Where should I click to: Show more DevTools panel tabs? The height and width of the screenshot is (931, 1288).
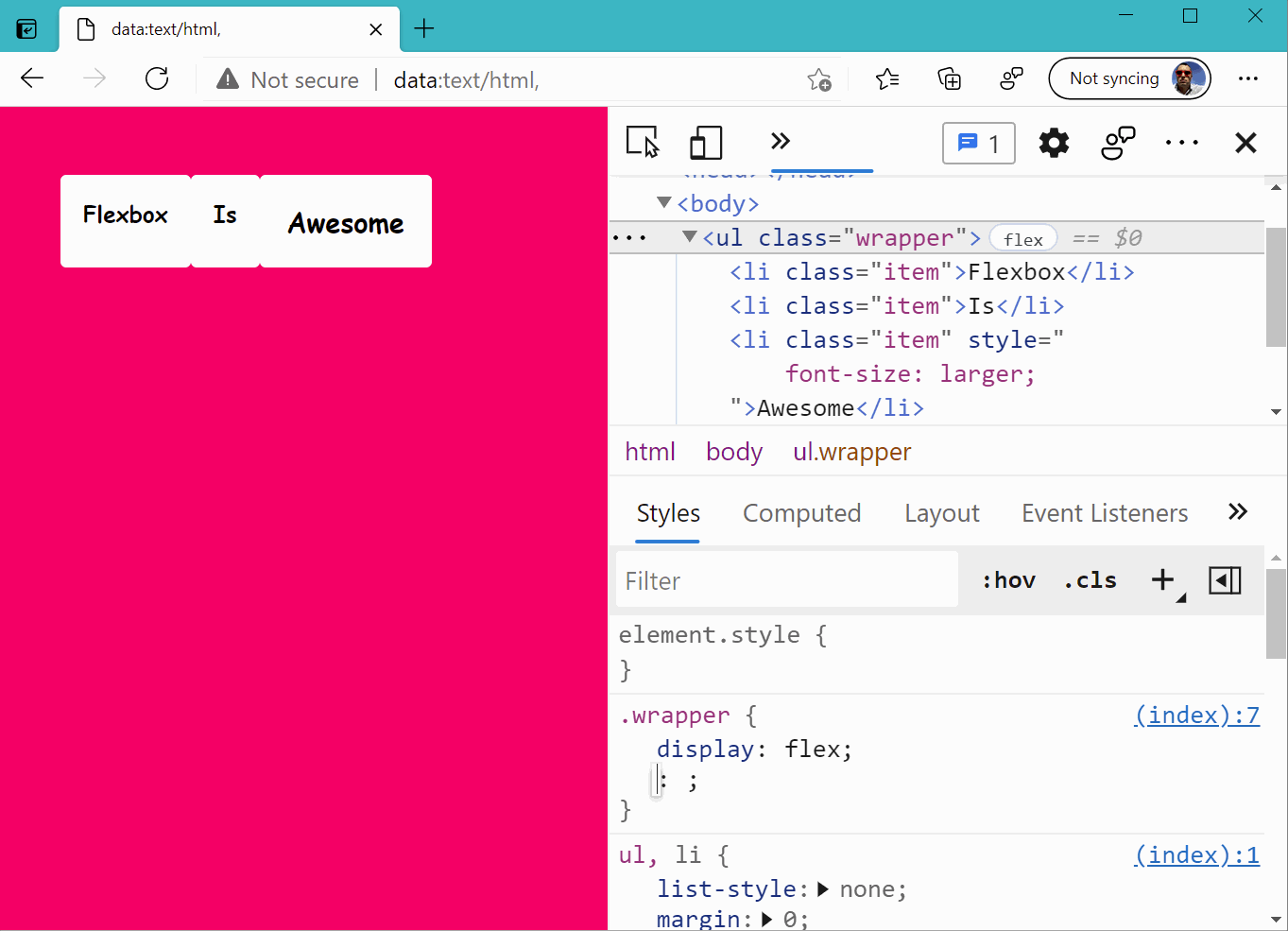780,142
